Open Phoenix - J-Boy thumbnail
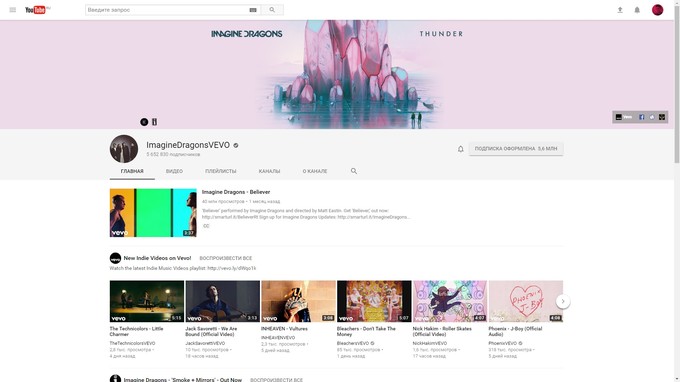Viewport: 680px width, 382px height. (526, 301)
